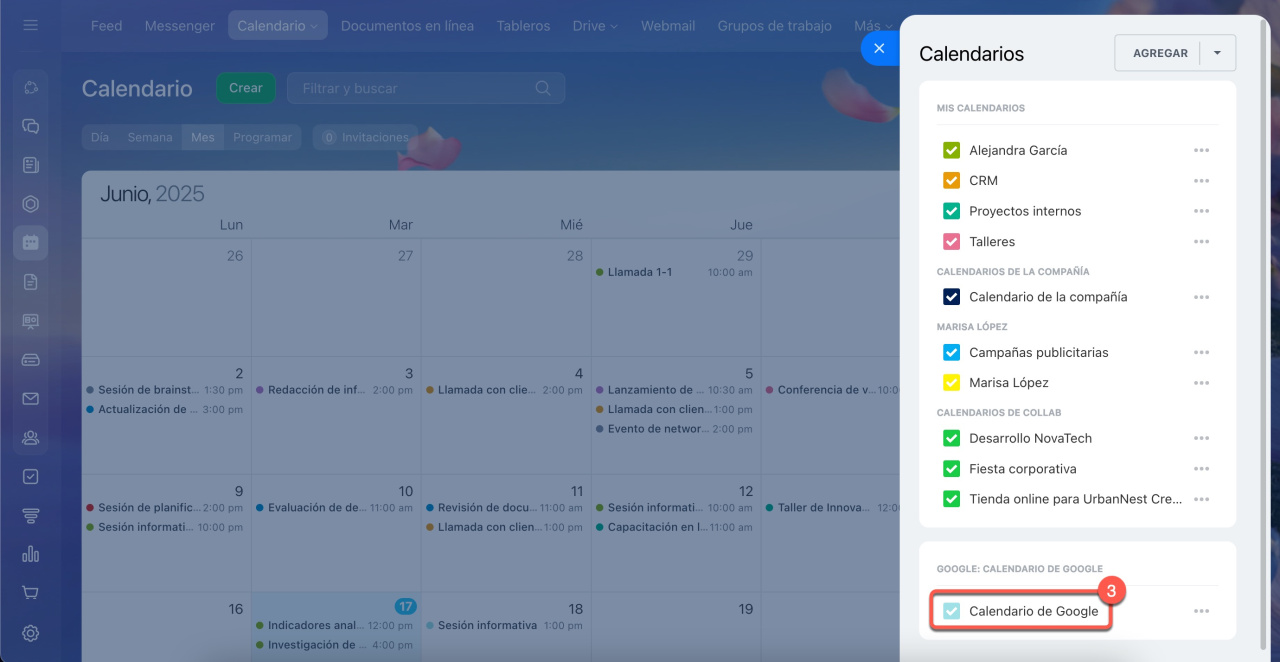Viewport: 1280px width, 662px height.
Task: Open the Invitaciones counter button
Action: (x=366, y=137)
